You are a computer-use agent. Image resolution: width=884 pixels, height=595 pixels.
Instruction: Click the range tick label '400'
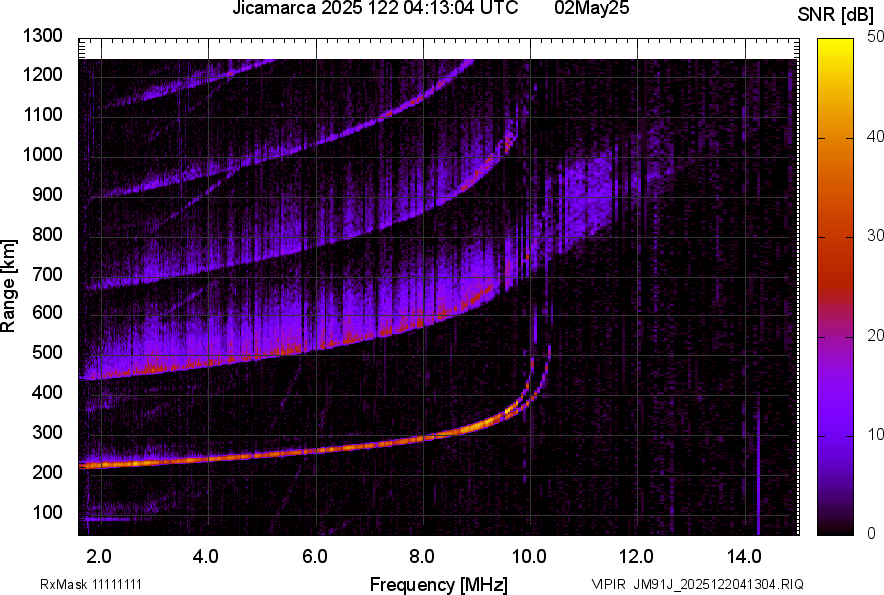click(47, 393)
